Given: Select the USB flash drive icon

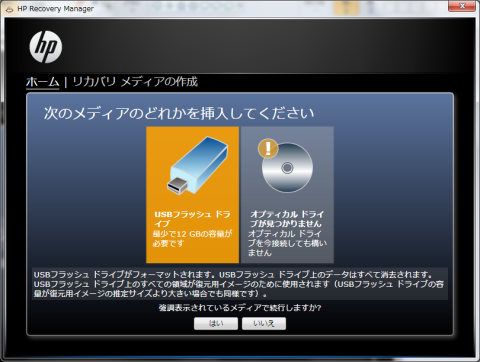Looking at the screenshot, I should pyautogui.click(x=198, y=166).
